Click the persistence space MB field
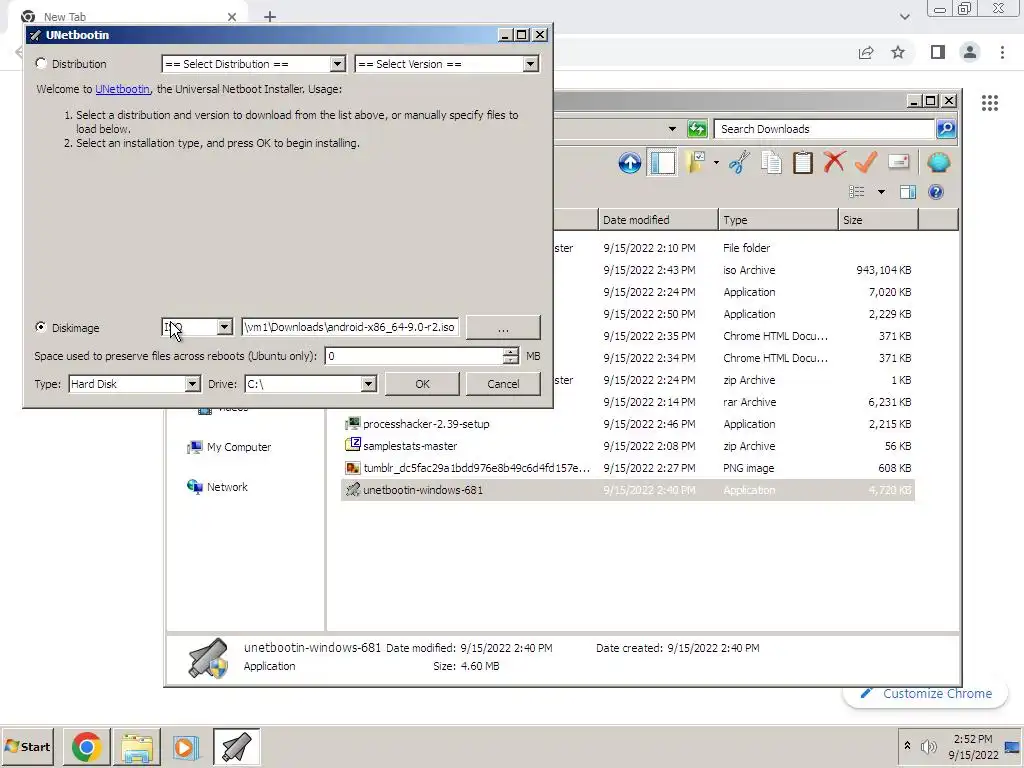This screenshot has height=768, width=1024. (415, 356)
